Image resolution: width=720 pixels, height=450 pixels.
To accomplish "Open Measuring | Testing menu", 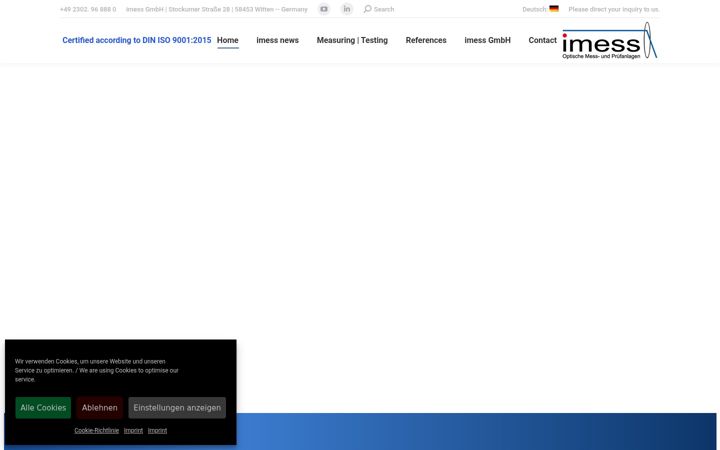I will point(352,40).
